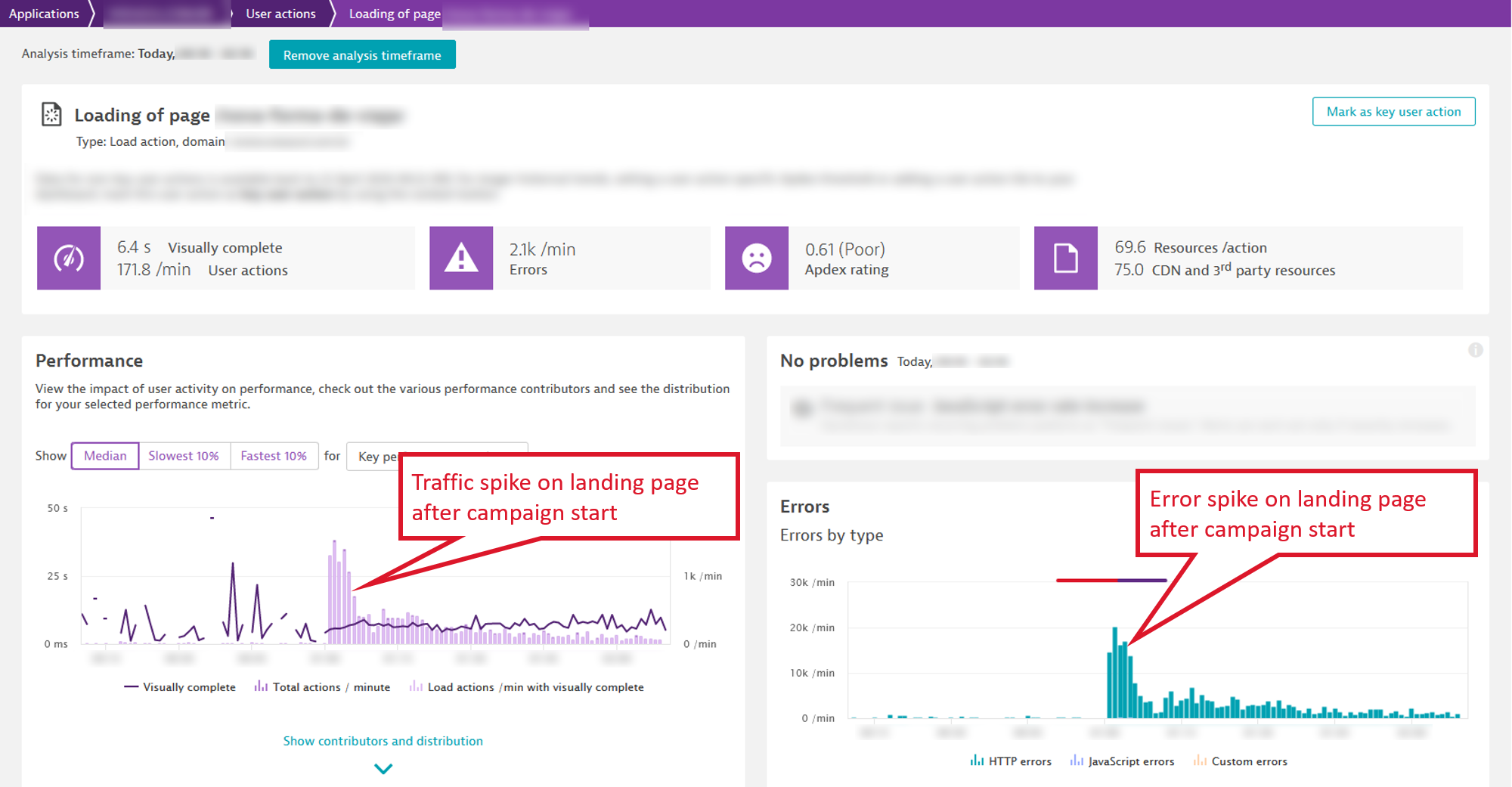
Task: Click Remove analysis timeframe button
Action: point(362,55)
